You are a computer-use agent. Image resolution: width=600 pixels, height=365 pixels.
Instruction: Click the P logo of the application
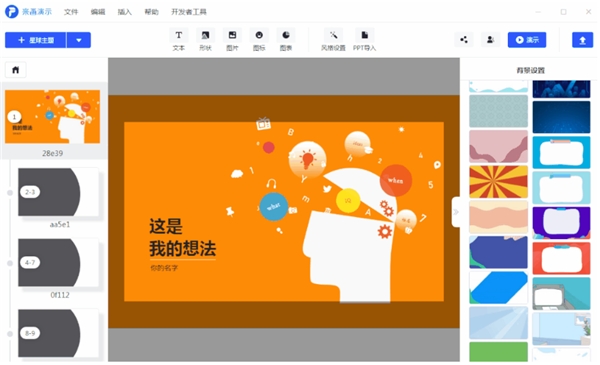click(x=11, y=11)
